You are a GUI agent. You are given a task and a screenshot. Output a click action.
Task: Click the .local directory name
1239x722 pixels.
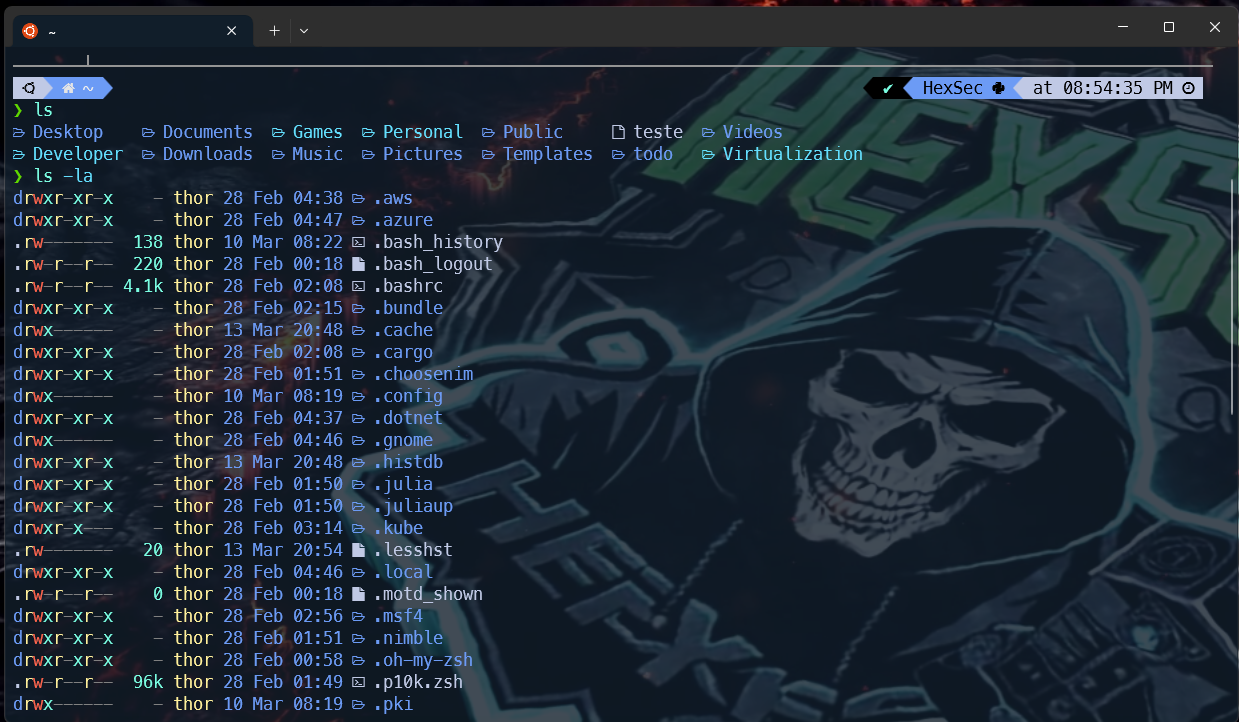(403, 572)
